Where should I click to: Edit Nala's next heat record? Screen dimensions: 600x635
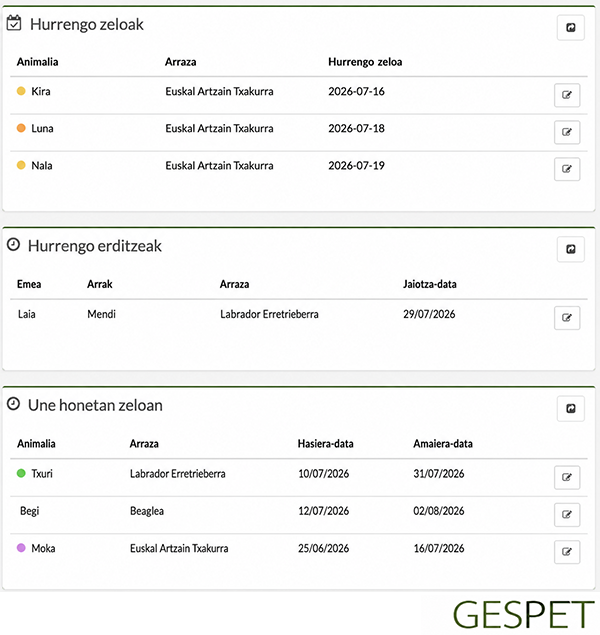(x=567, y=169)
